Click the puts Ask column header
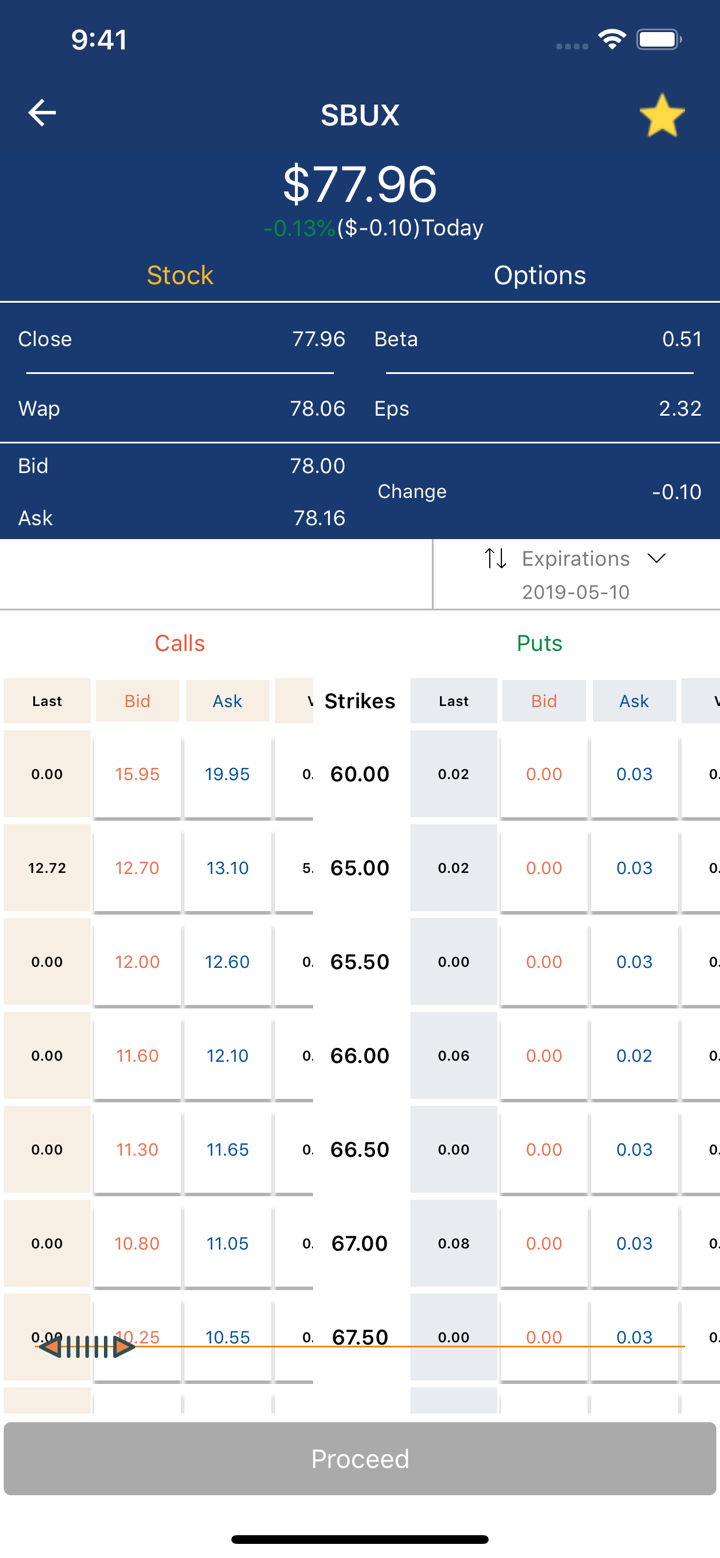Viewport: 720px width, 1558px height. click(x=634, y=701)
